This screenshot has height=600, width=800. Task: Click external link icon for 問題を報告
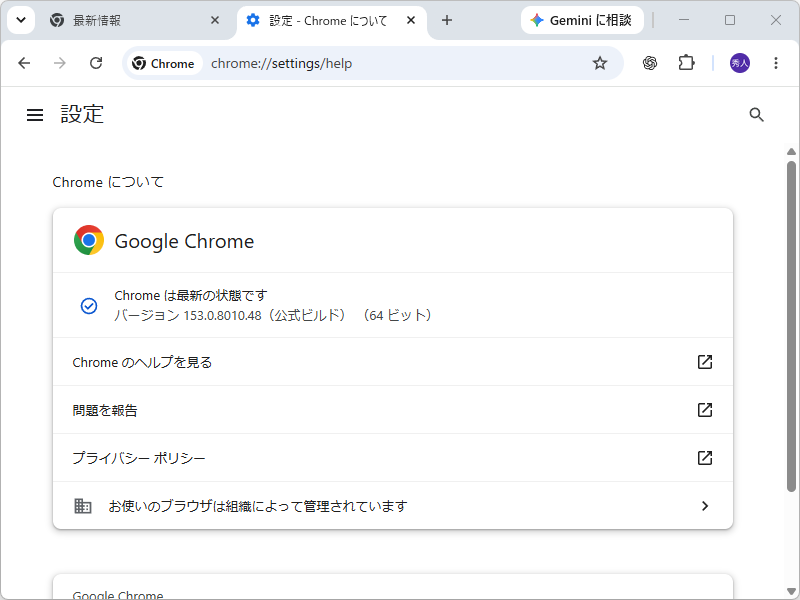coord(705,410)
